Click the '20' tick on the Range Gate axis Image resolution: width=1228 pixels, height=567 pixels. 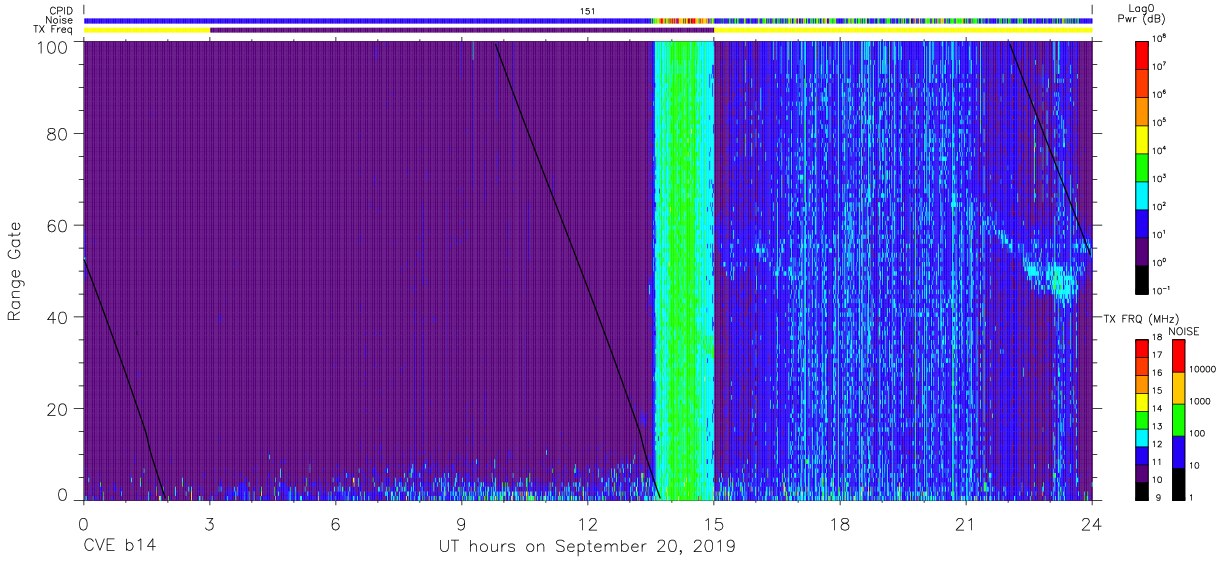click(x=57, y=408)
